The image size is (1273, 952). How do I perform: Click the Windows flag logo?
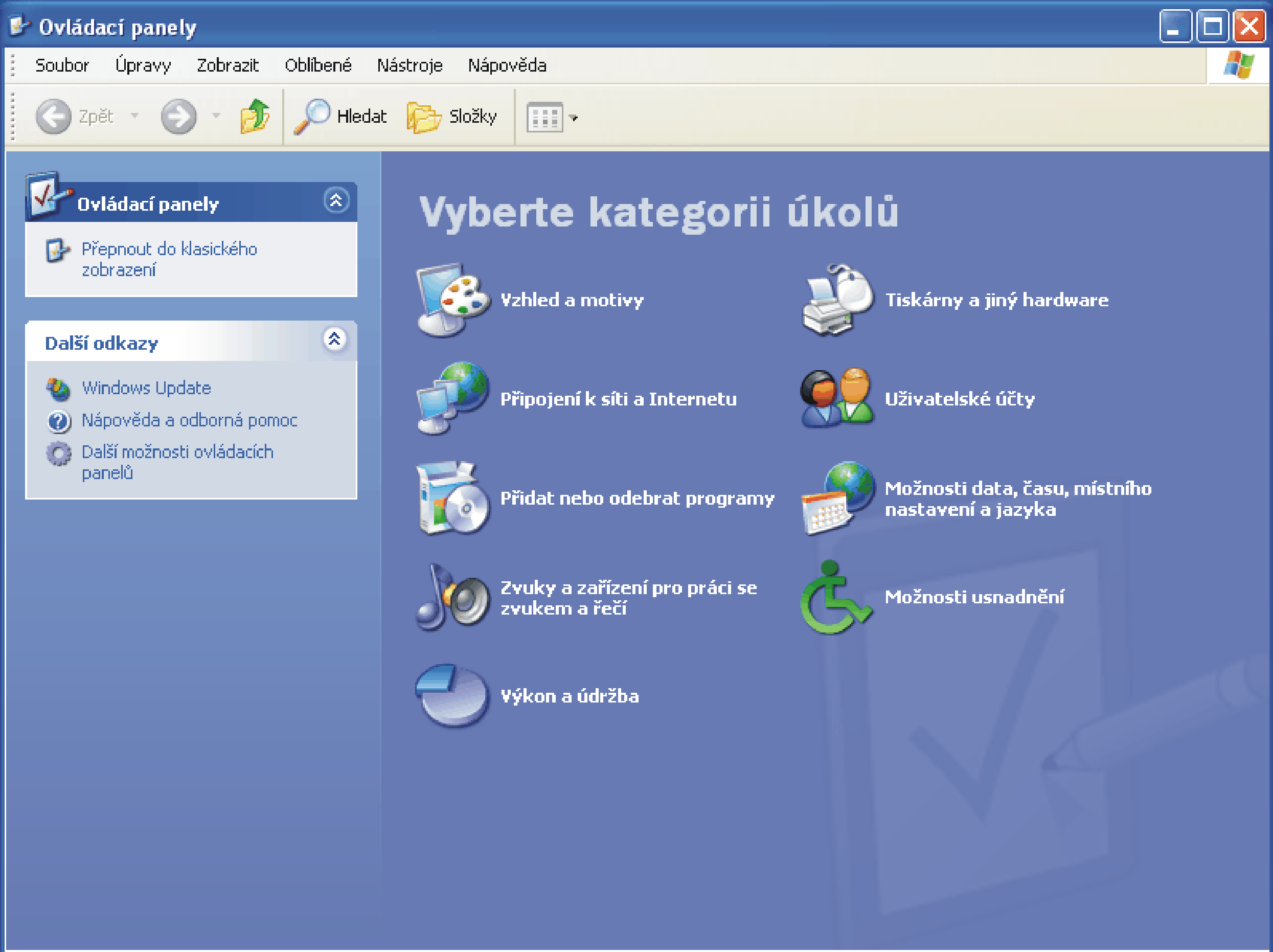click(1238, 64)
